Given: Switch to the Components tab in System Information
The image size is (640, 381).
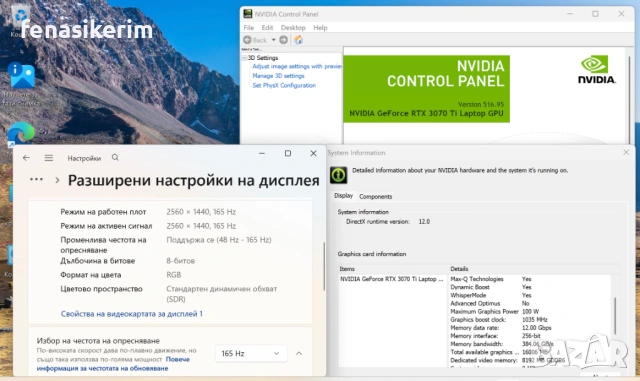Looking at the screenshot, I should click(x=376, y=196).
